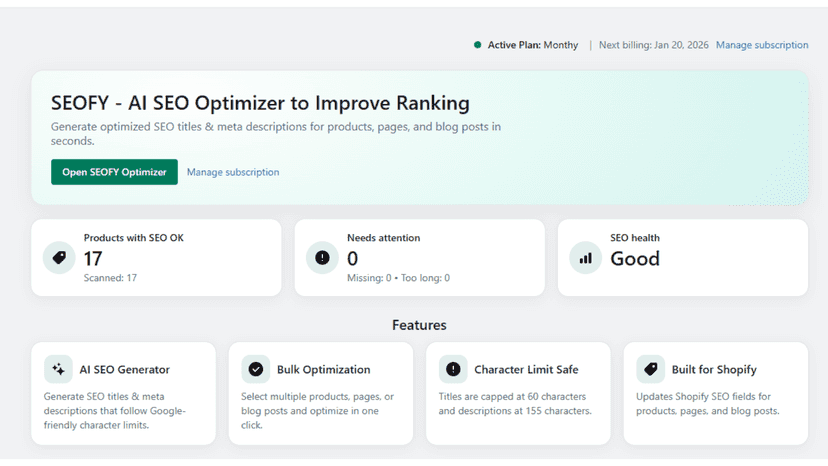Click 'Missing: 0 • Too long: 0' text
Viewport: 828px width, 466px height.
pos(398,278)
